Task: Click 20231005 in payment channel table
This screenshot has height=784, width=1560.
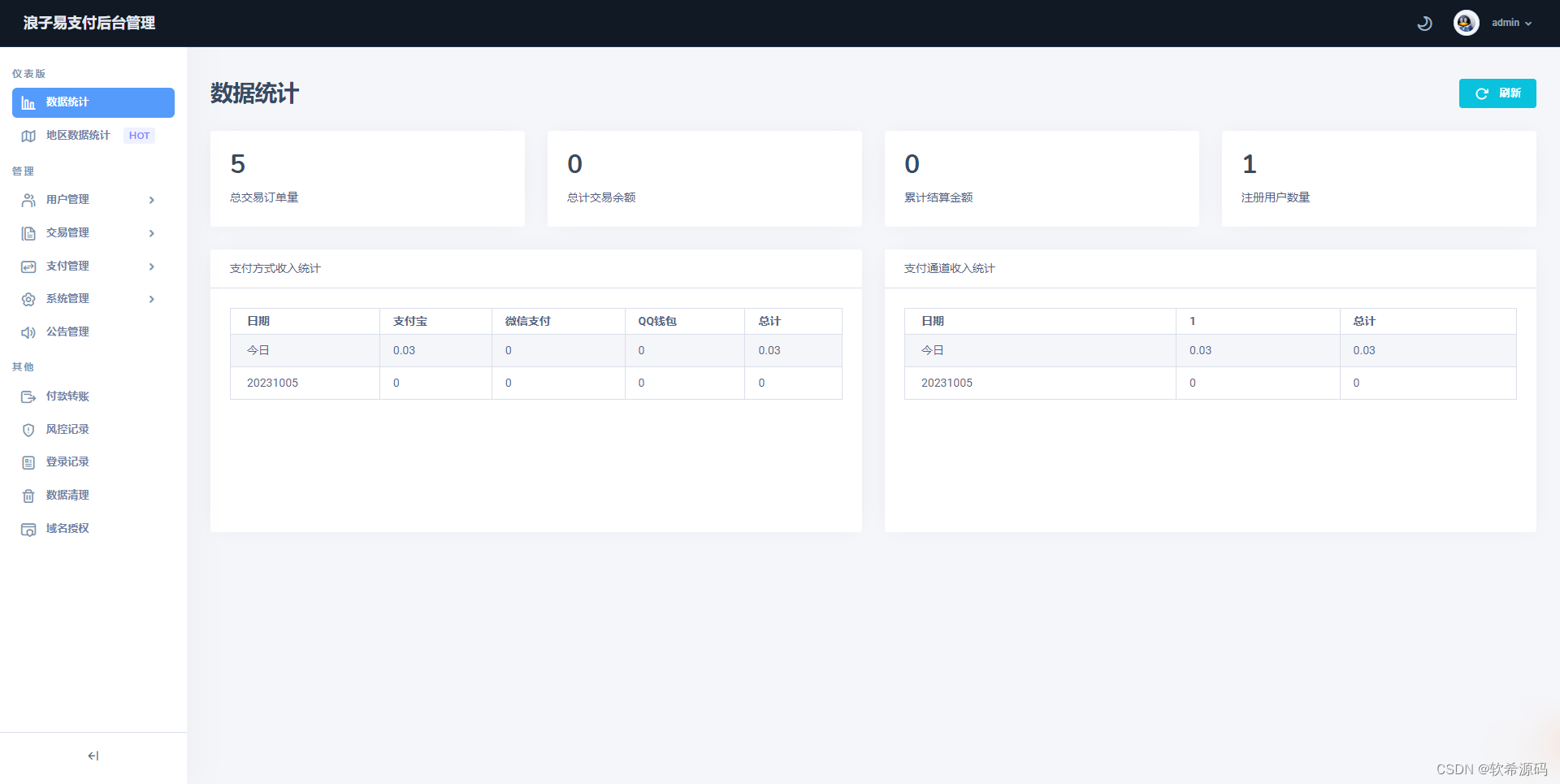Action: click(947, 383)
